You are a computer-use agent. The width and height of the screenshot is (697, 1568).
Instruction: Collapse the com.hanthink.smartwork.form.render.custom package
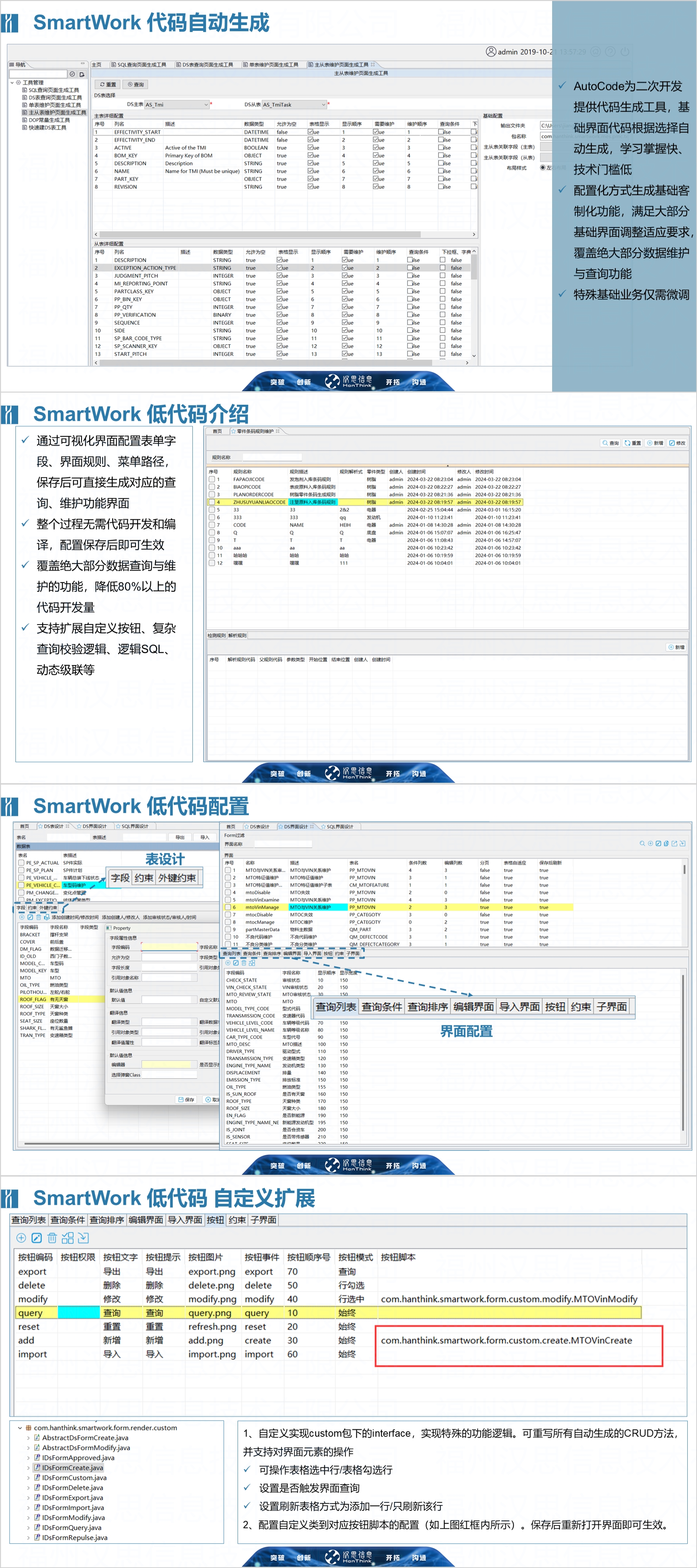pos(20,1427)
